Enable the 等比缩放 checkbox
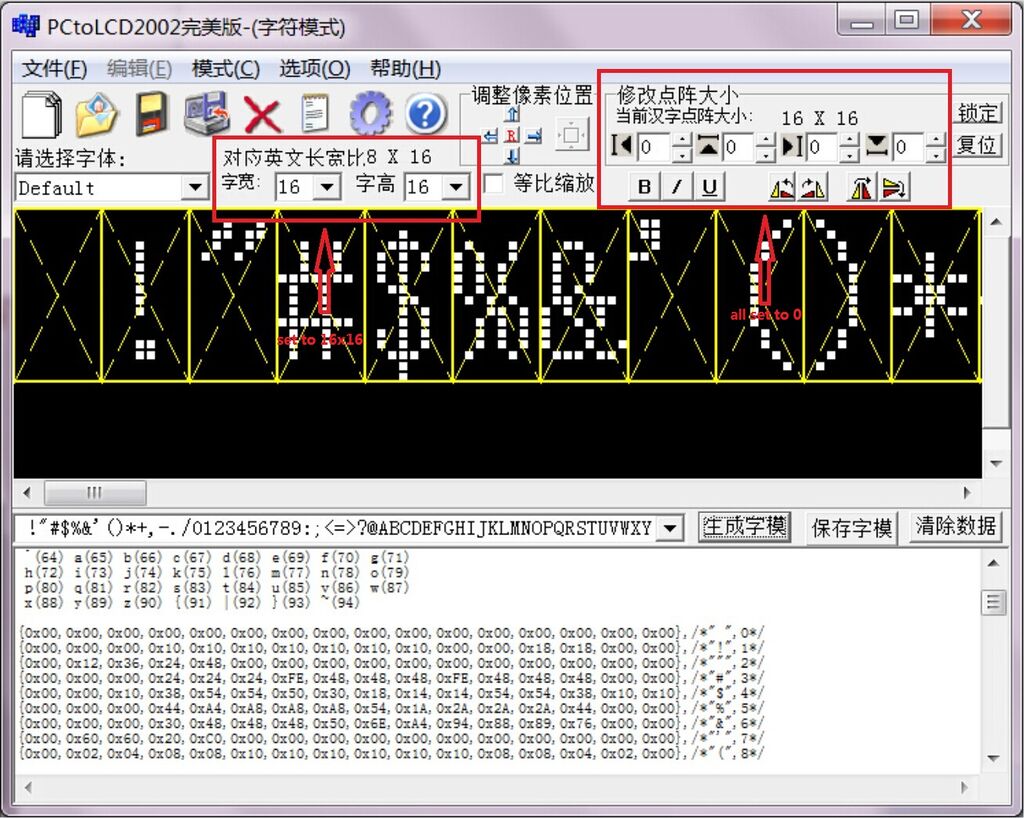The width and height of the screenshot is (1024, 818). click(493, 184)
